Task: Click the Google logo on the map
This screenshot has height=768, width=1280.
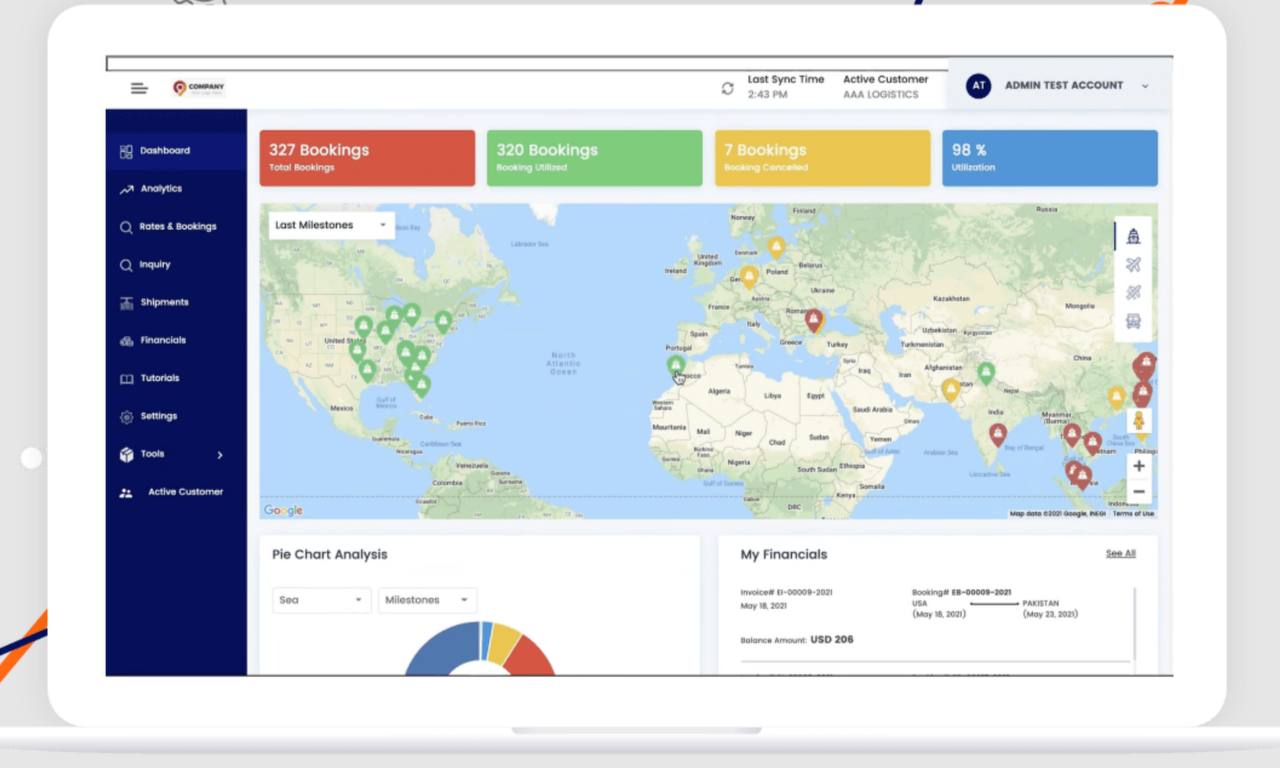Action: (283, 511)
